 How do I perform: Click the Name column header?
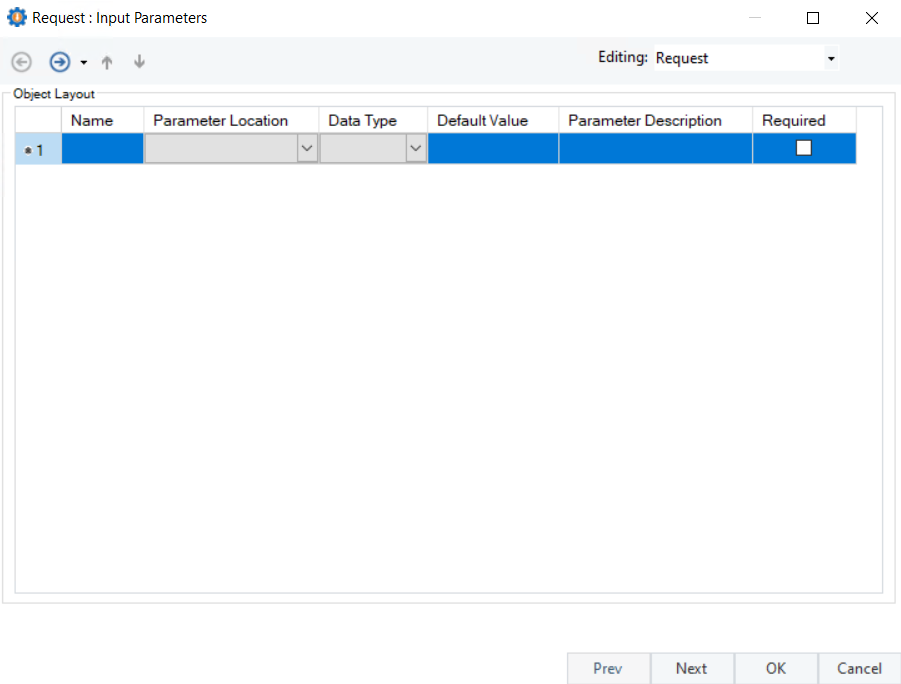click(x=102, y=120)
